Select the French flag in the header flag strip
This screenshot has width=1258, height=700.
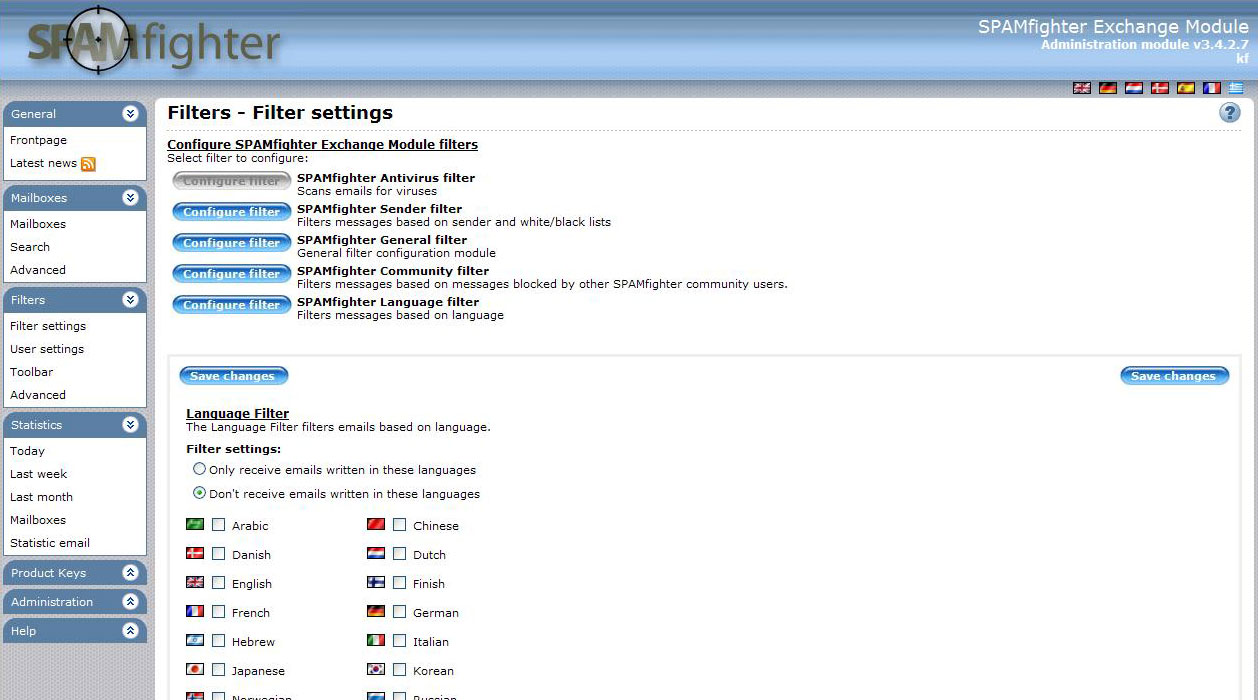tap(1212, 88)
